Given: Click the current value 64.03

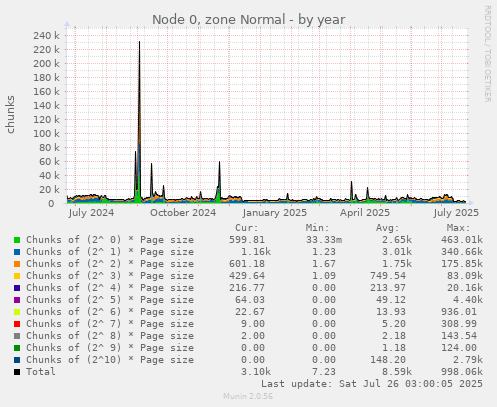Looking at the screenshot, I should click(250, 300).
